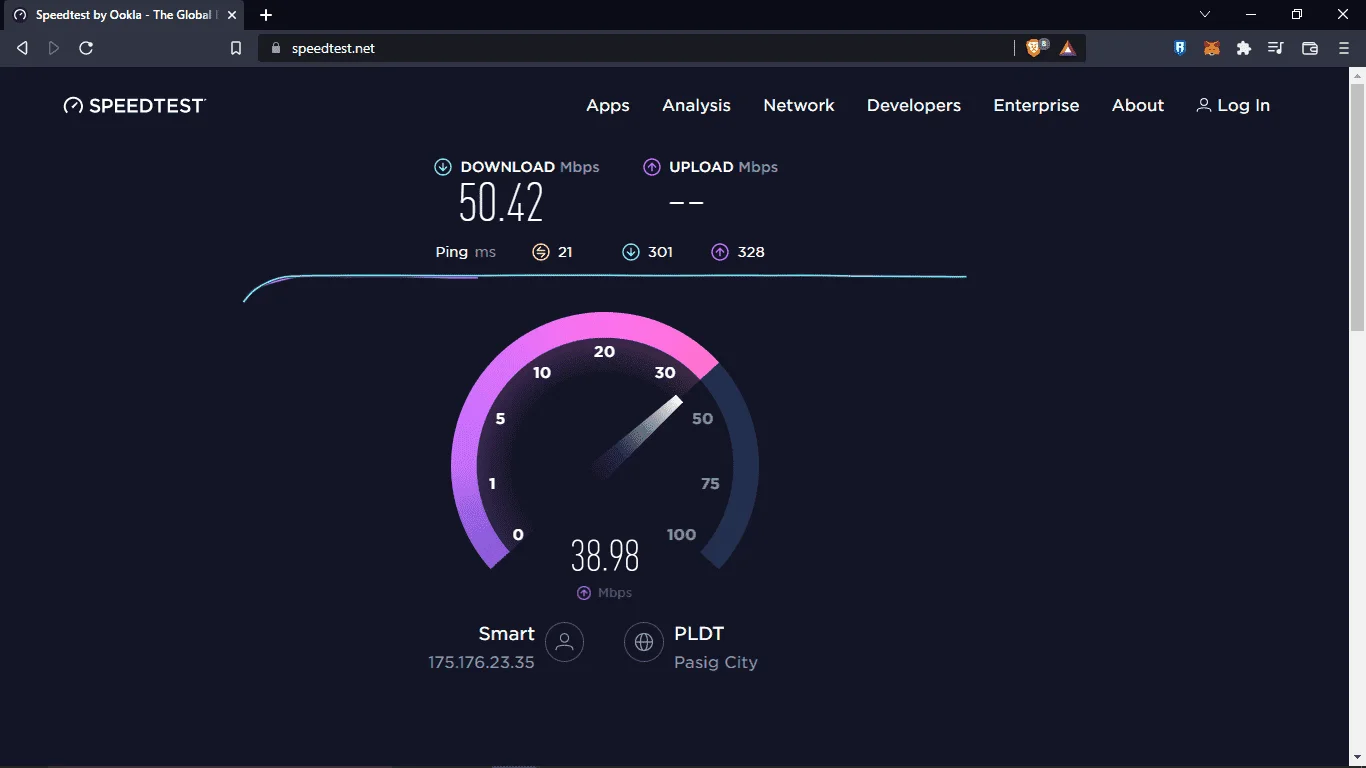
Task: Open the About menu item
Action: [1138, 106]
